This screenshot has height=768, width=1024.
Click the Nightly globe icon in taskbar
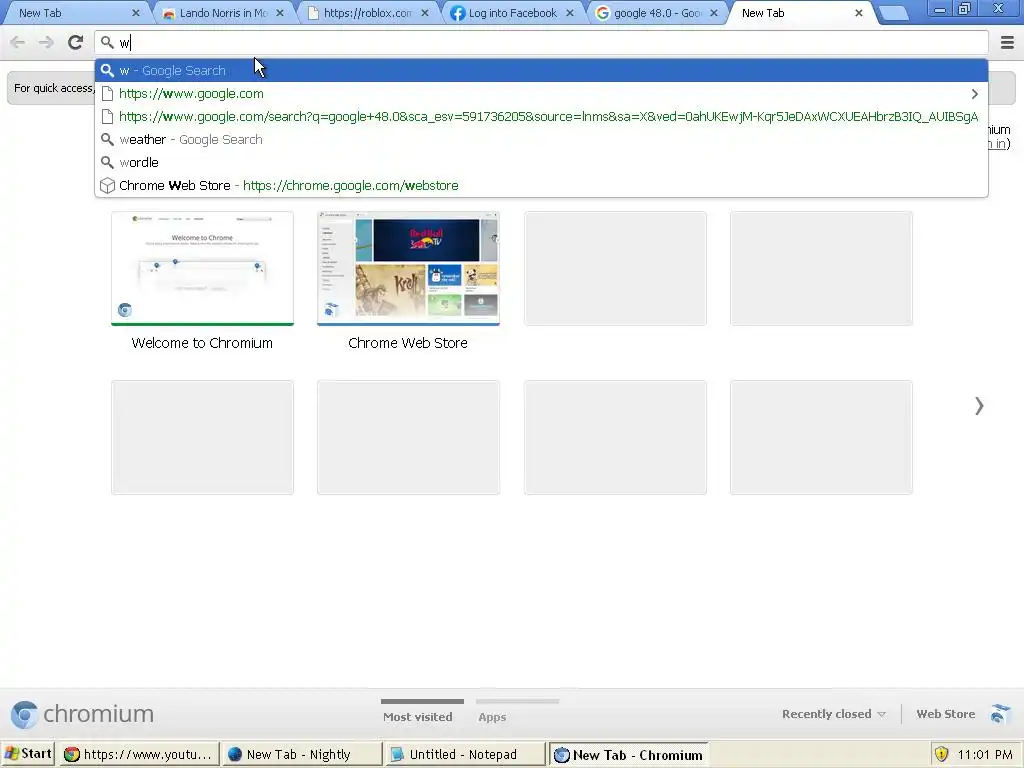234,754
